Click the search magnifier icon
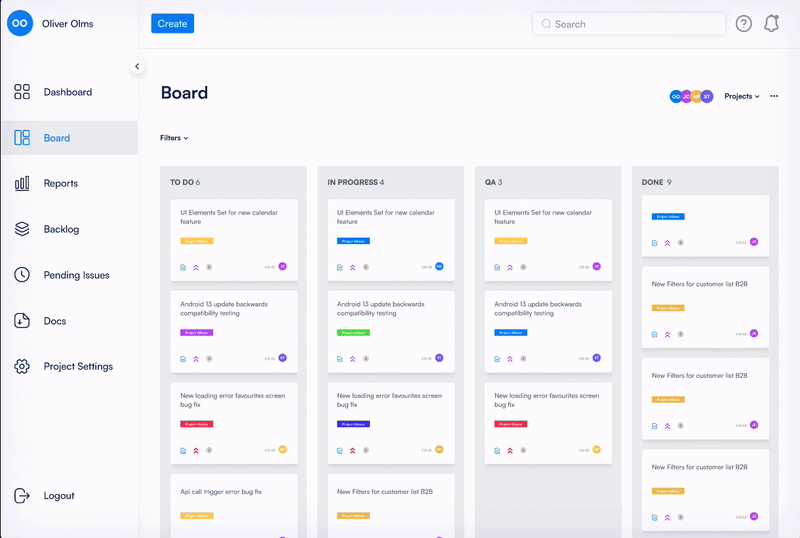This screenshot has width=800, height=538. point(546,24)
